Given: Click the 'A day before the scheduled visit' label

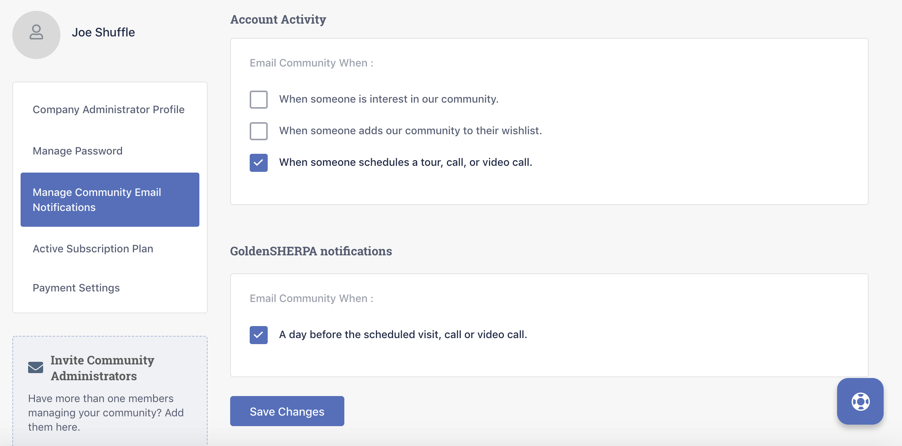Looking at the screenshot, I should (x=402, y=335).
